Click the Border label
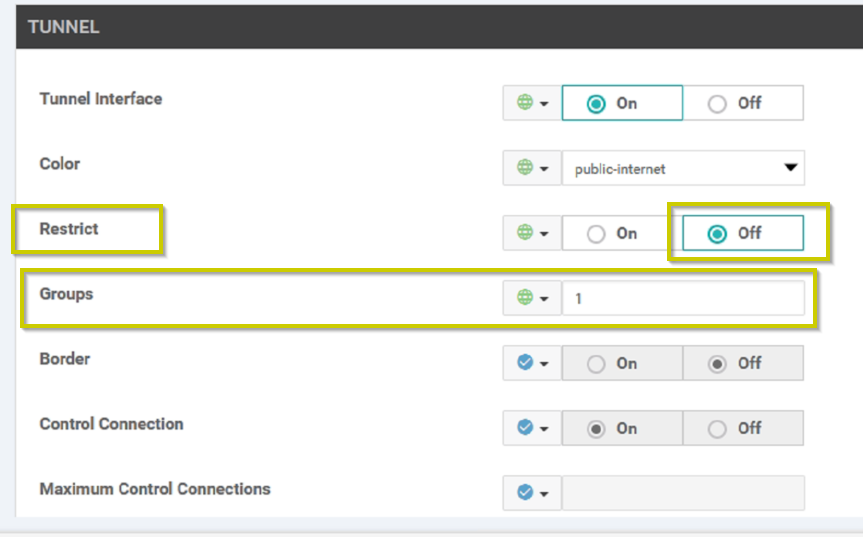863x537 pixels. point(64,359)
